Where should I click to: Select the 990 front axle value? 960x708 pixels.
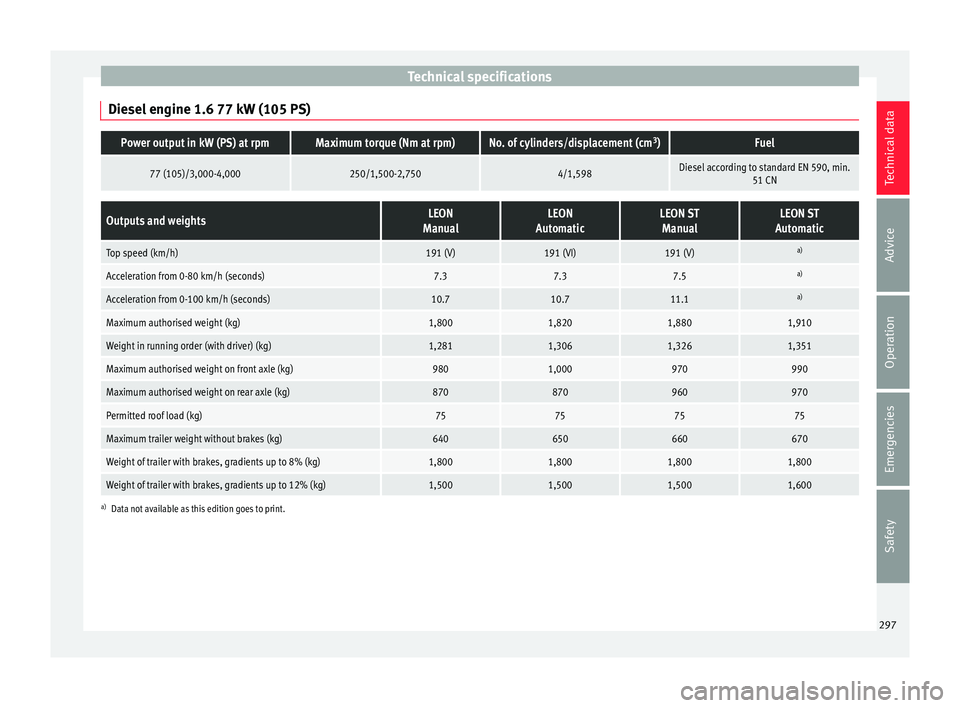click(800, 369)
